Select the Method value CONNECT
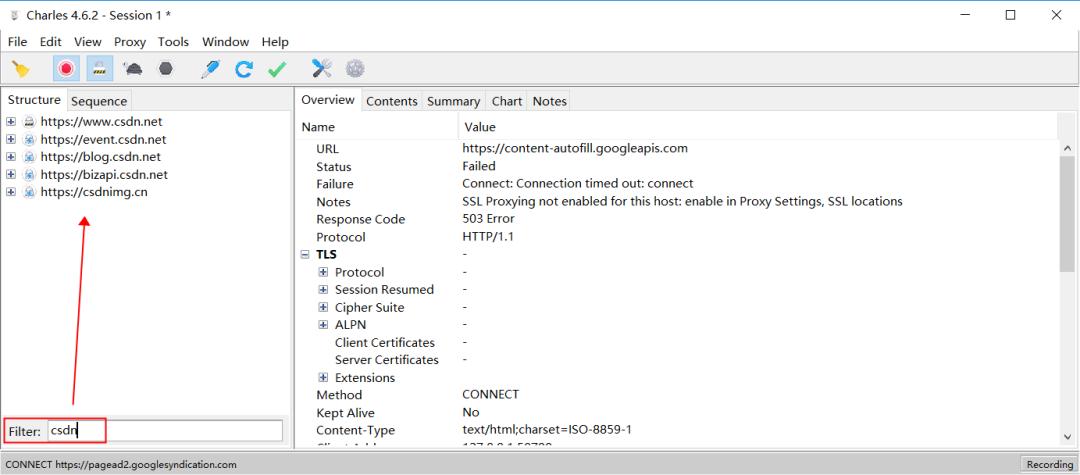 pyautogui.click(x=490, y=394)
